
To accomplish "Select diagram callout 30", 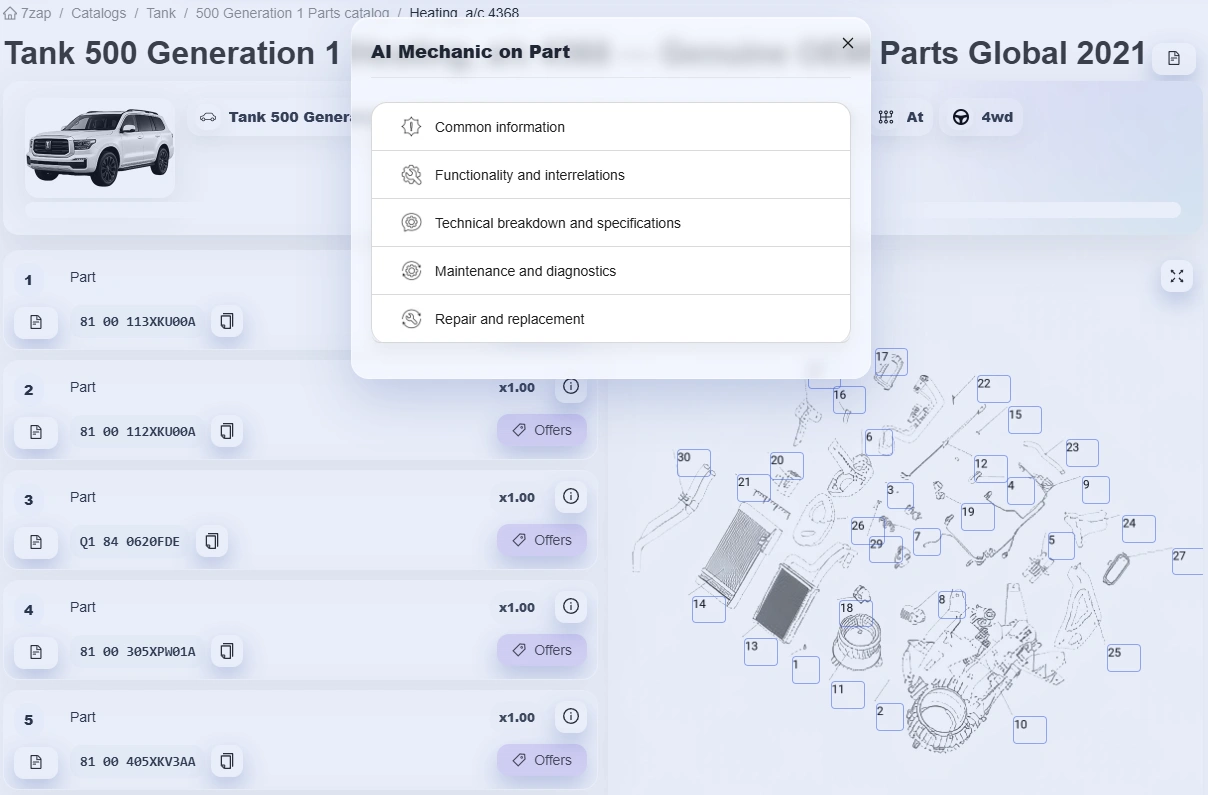I will (x=693, y=463).
